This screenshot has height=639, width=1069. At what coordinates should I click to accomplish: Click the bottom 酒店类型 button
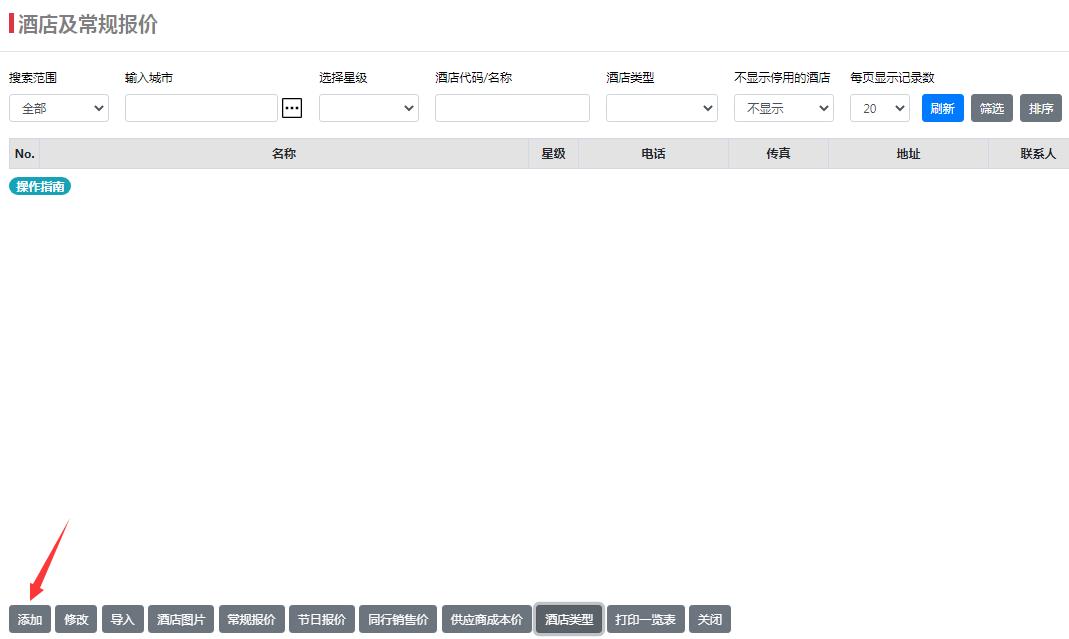tap(569, 619)
